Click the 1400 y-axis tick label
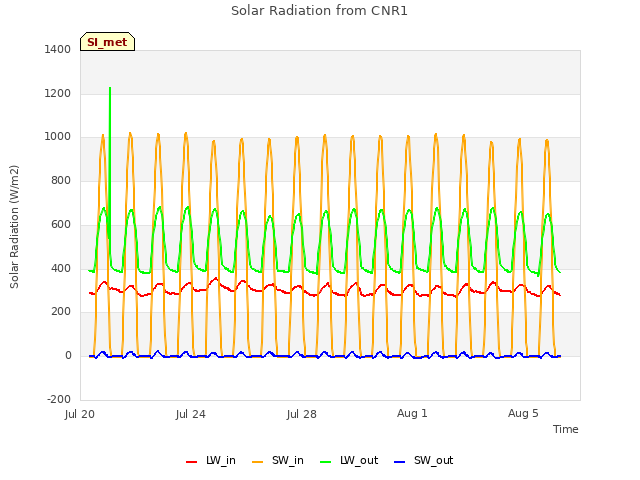The height and width of the screenshot is (480, 640). pyautogui.click(x=58, y=49)
